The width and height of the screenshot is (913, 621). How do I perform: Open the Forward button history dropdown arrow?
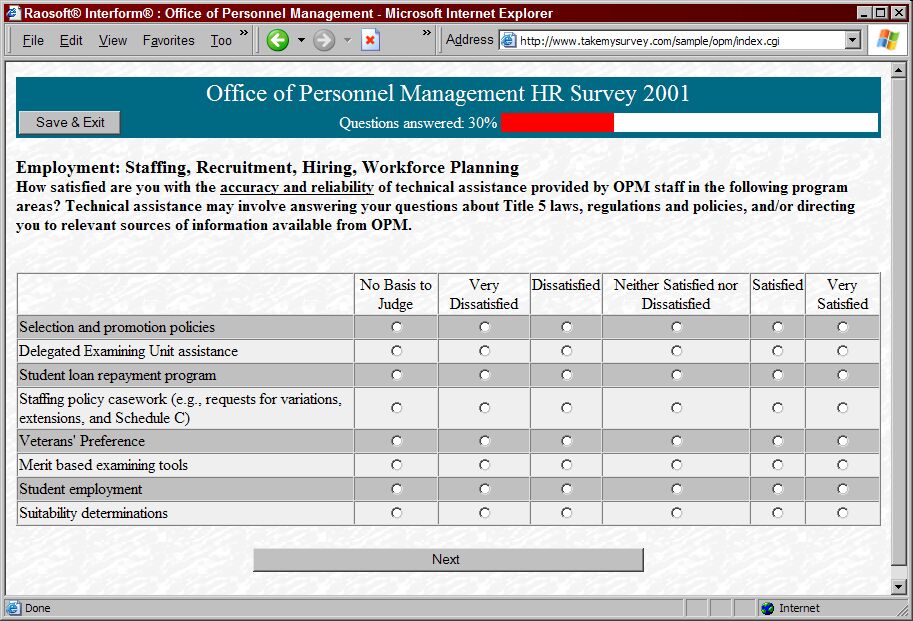coord(348,40)
